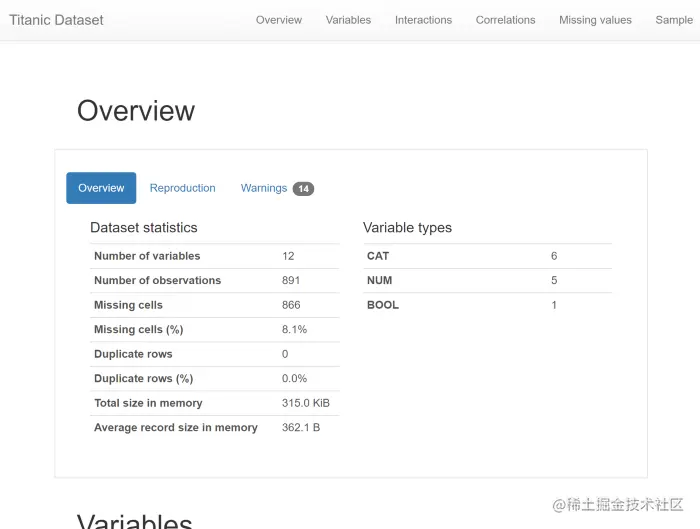Select the 0.0% duplicate percentage value
Image resolution: width=700 pixels, height=529 pixels.
tap(294, 379)
